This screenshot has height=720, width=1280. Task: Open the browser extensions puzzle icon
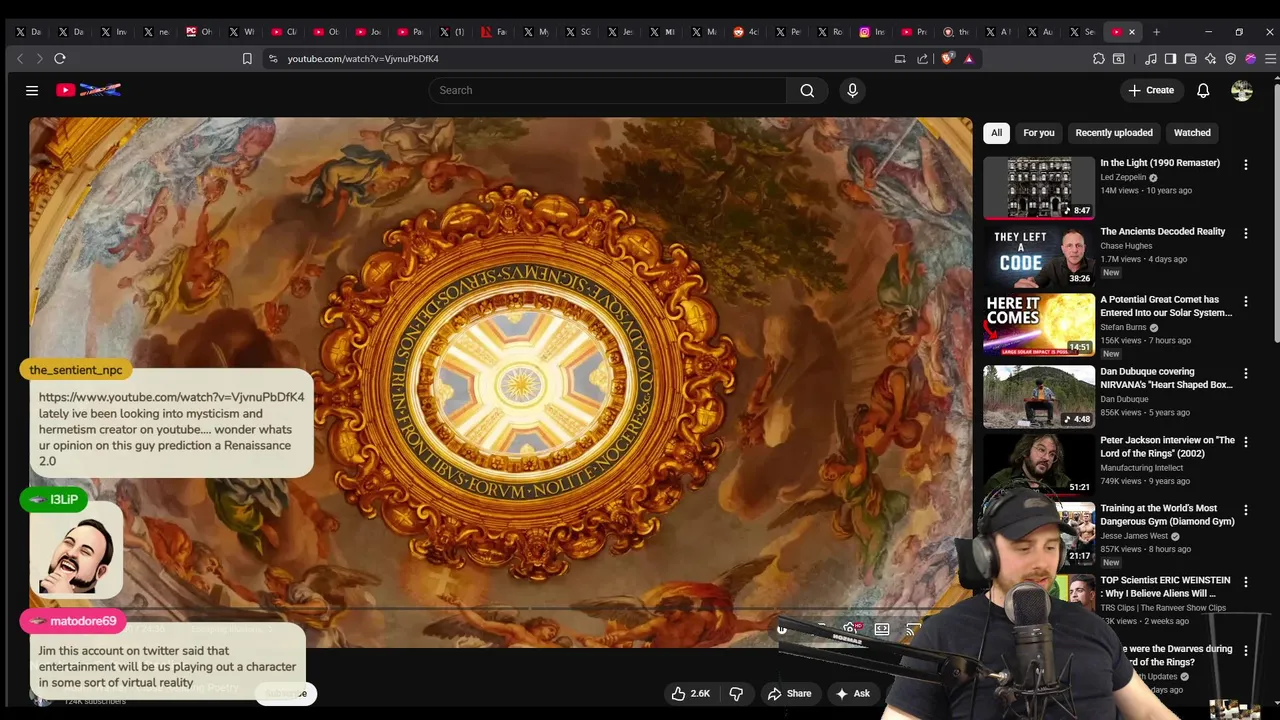(1098, 59)
